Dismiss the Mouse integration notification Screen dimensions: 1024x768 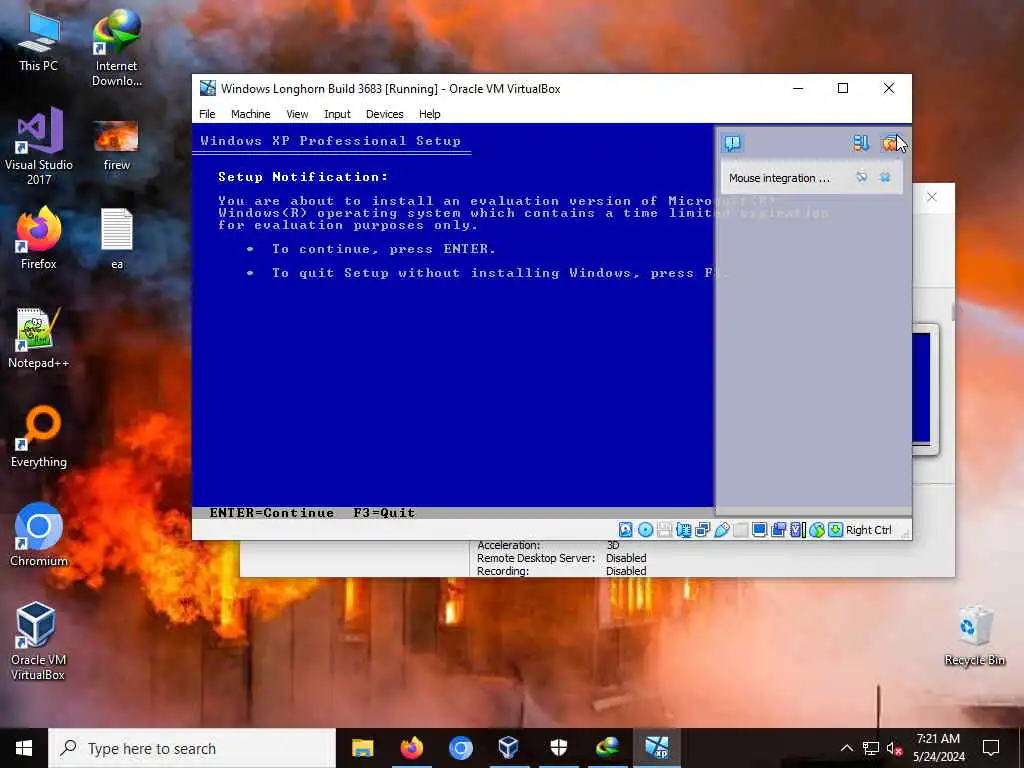(x=885, y=177)
